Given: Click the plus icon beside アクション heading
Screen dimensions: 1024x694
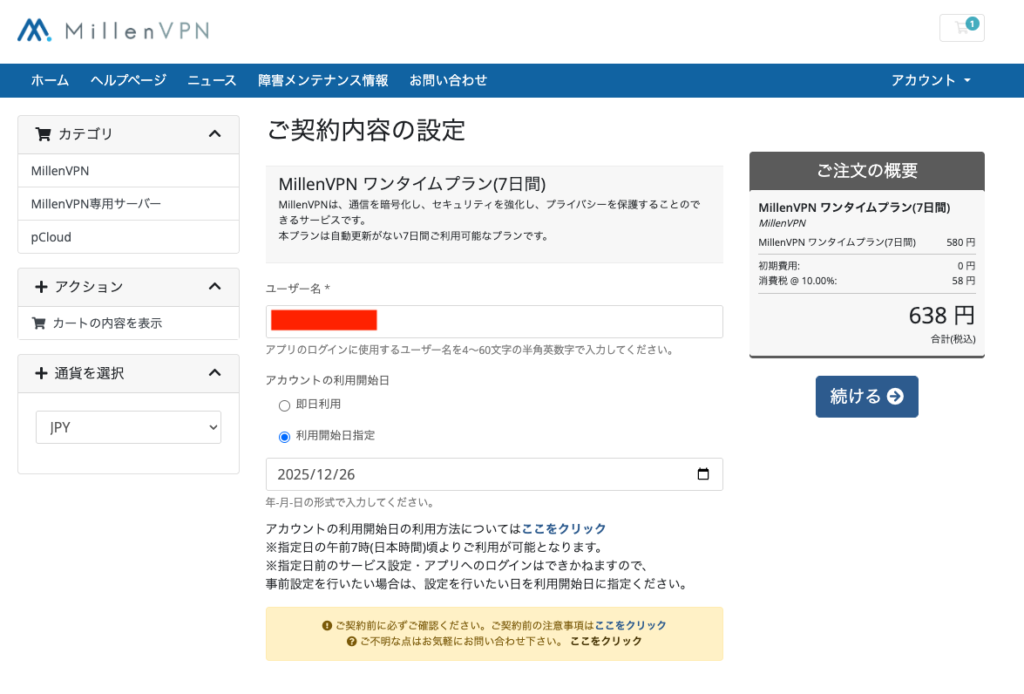Looking at the screenshot, I should click(41, 287).
